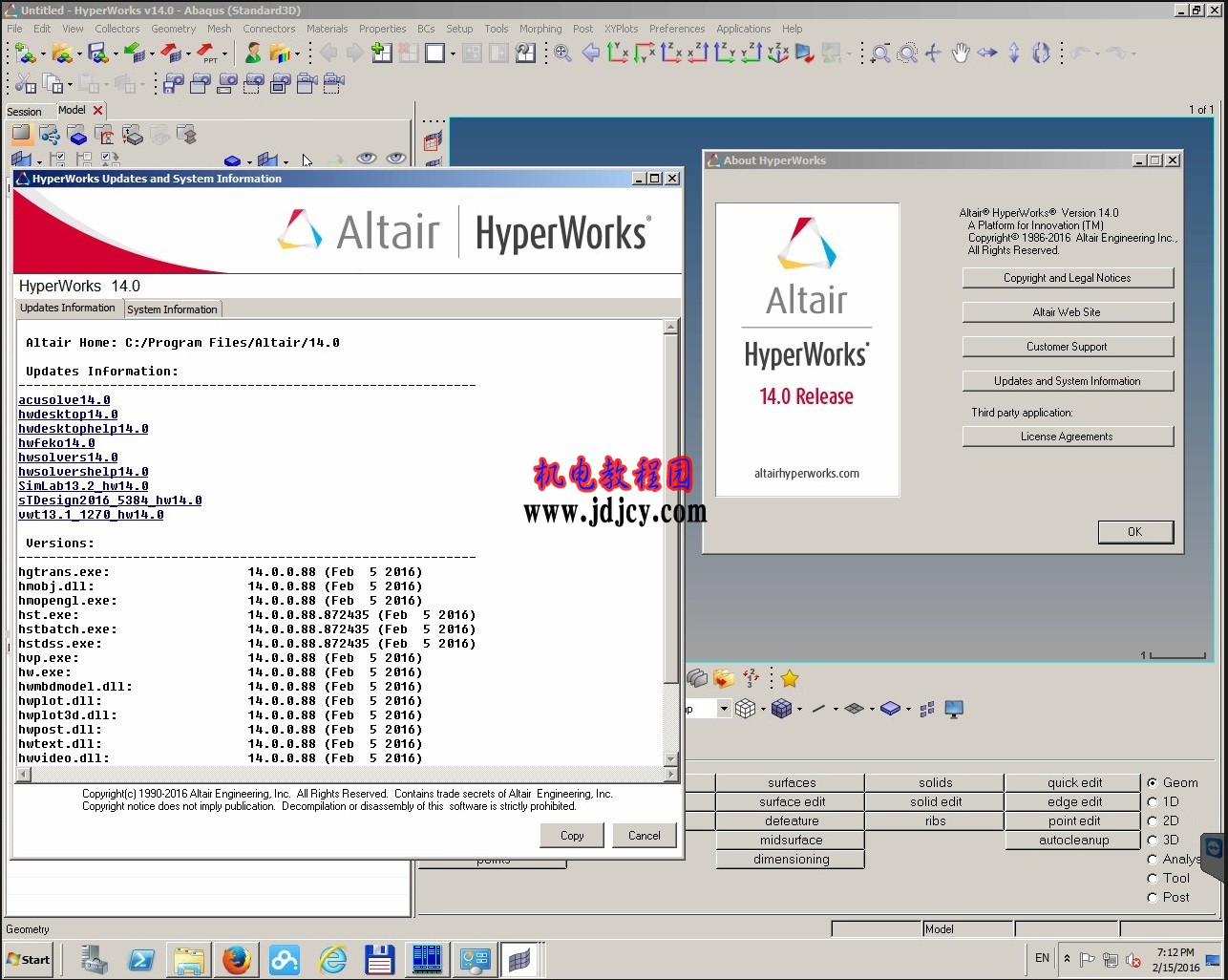Click the monitor visualization icon in display toolbar
Image resolution: width=1228 pixels, height=980 pixels.
click(954, 709)
